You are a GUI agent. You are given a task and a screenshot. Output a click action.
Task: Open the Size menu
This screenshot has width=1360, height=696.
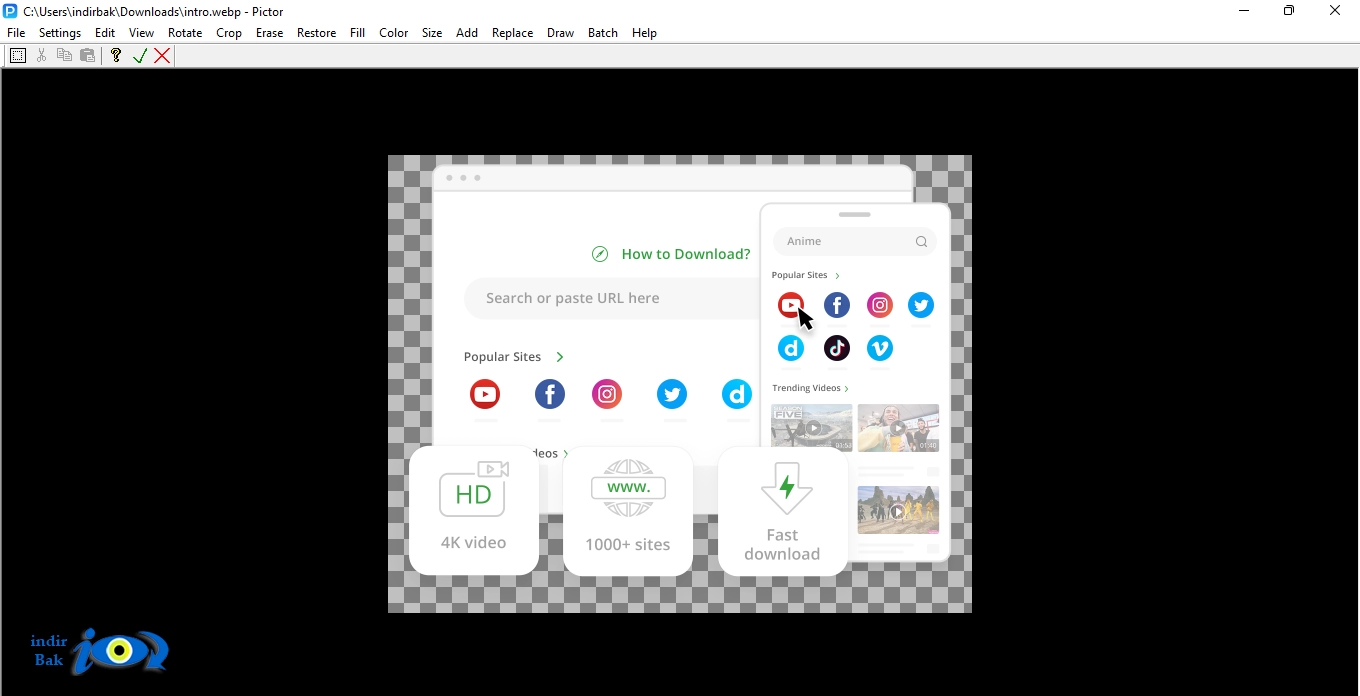(432, 33)
